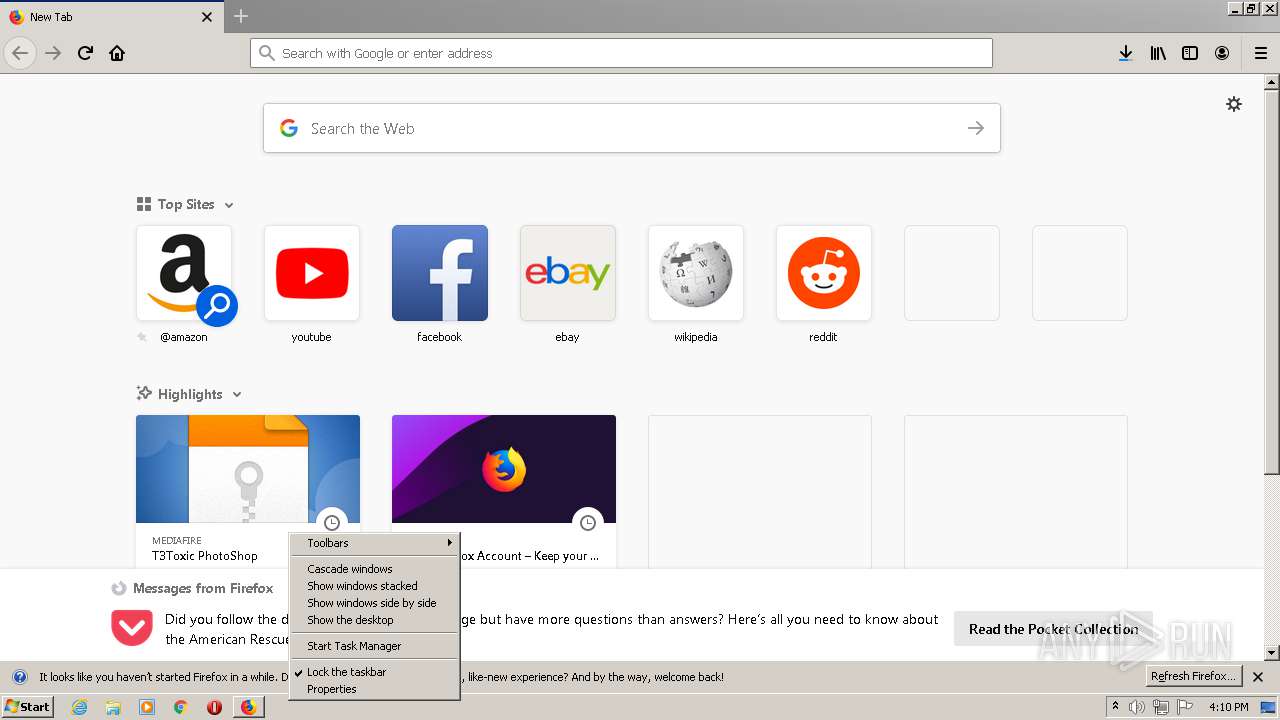Click the scrollbar down arrow

pyautogui.click(x=1272, y=653)
